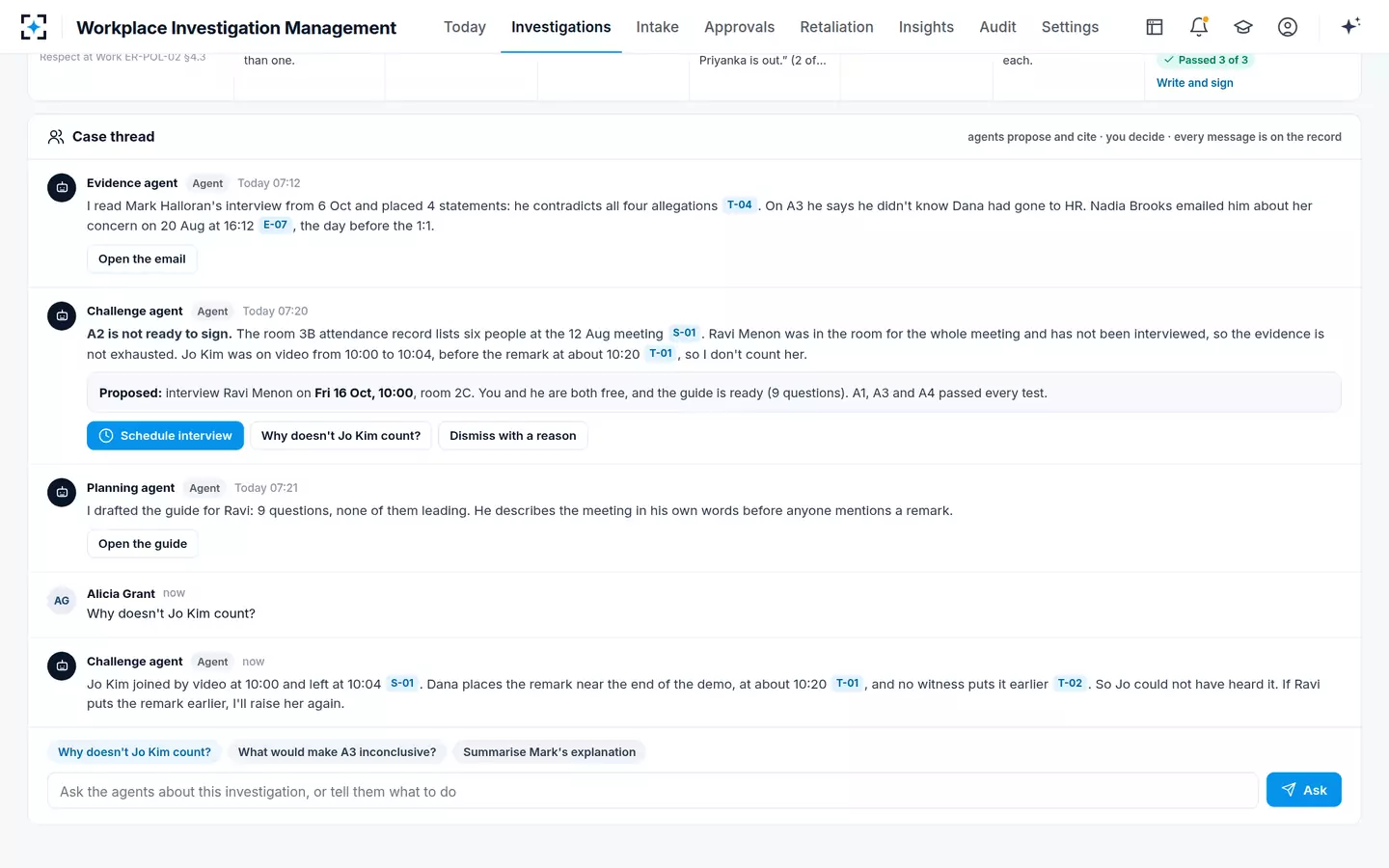Click the app logo icon

34,27
